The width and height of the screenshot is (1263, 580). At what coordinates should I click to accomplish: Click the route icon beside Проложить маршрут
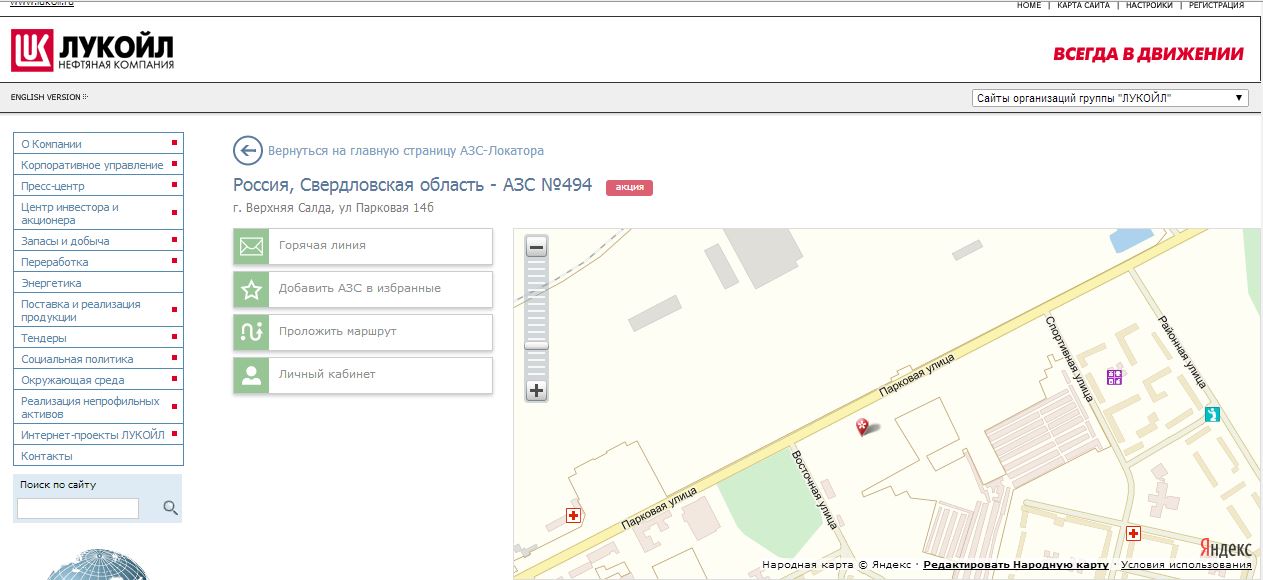click(x=252, y=332)
